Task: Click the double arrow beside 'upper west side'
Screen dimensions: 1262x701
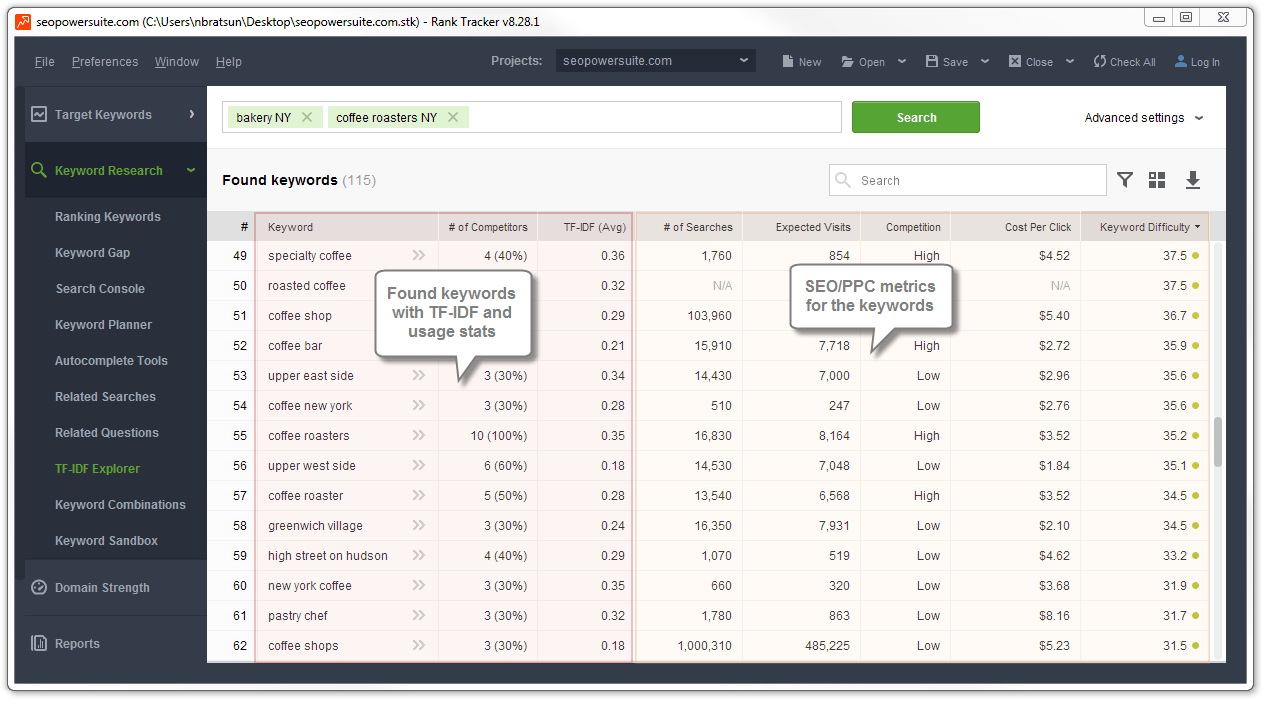Action: coord(418,465)
